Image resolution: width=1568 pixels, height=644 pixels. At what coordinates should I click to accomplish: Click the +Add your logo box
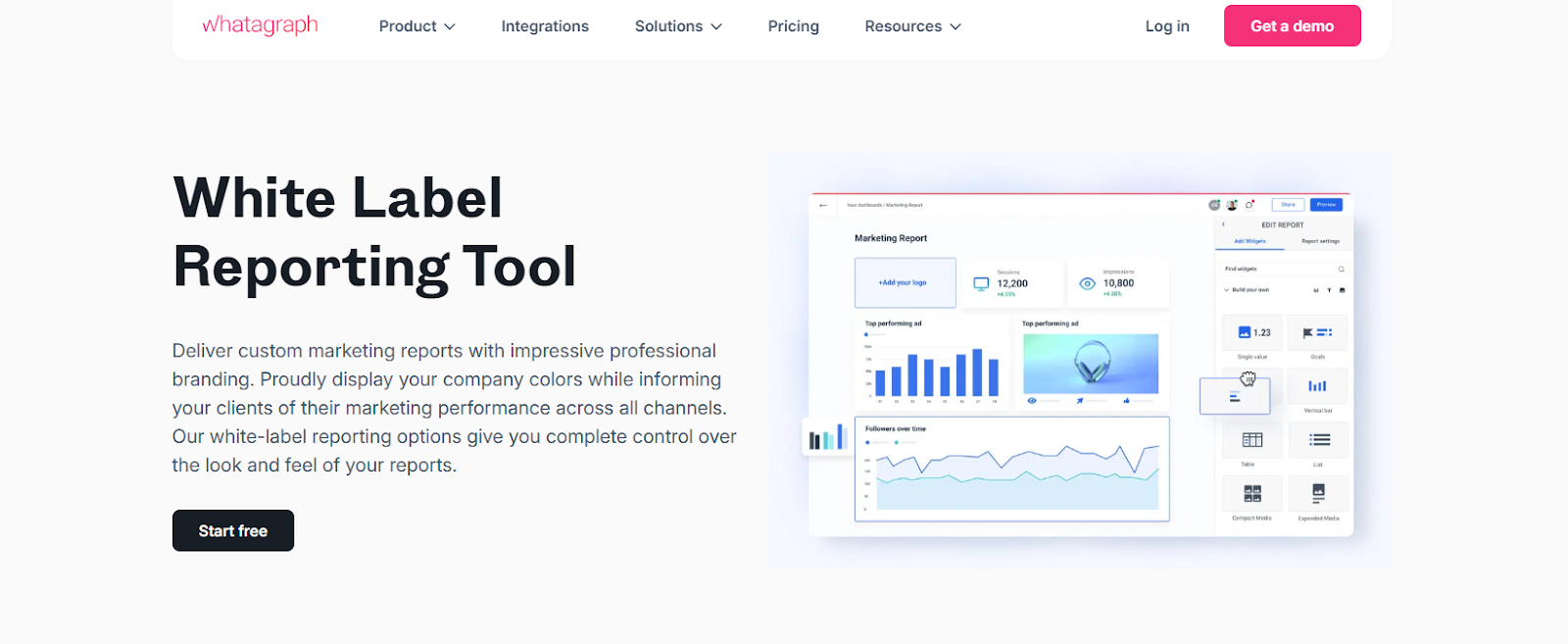click(905, 282)
